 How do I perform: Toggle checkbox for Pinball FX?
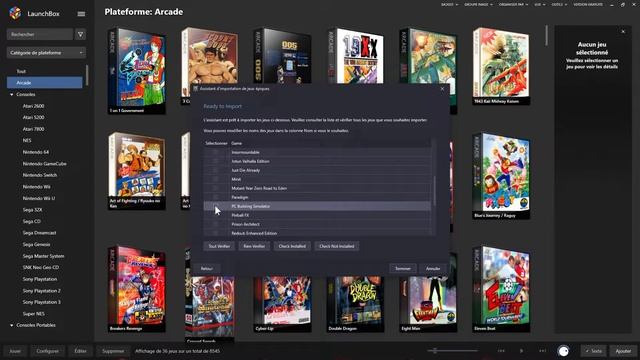click(x=215, y=215)
